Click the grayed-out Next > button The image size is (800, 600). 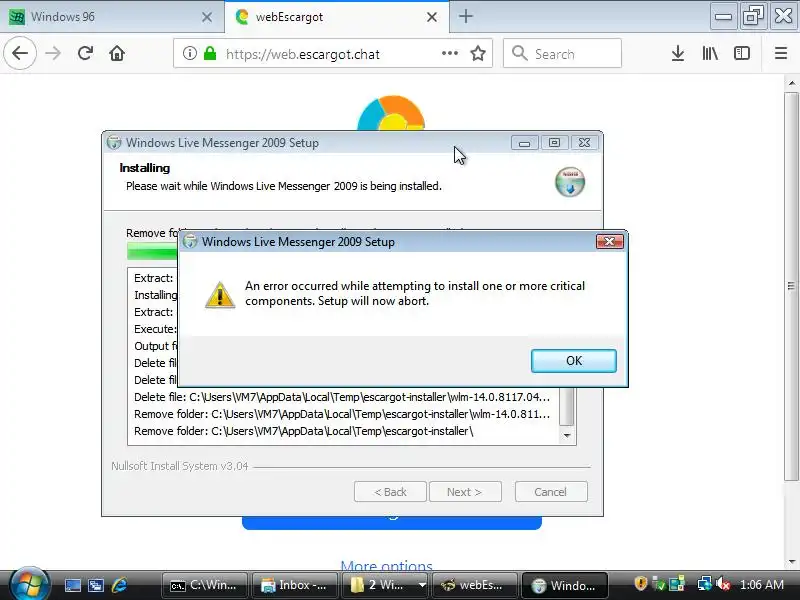465,492
